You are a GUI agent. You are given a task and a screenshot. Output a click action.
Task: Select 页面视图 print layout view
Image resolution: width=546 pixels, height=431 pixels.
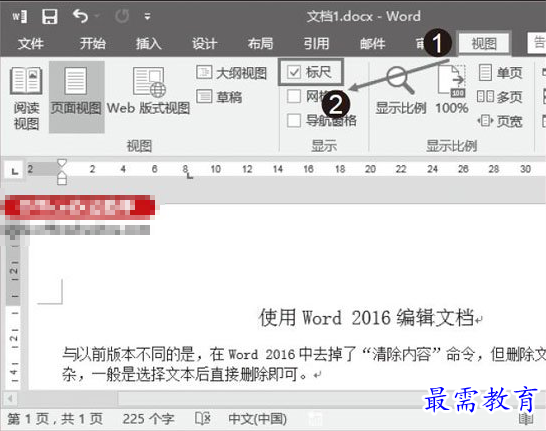pyautogui.click(x=77, y=97)
